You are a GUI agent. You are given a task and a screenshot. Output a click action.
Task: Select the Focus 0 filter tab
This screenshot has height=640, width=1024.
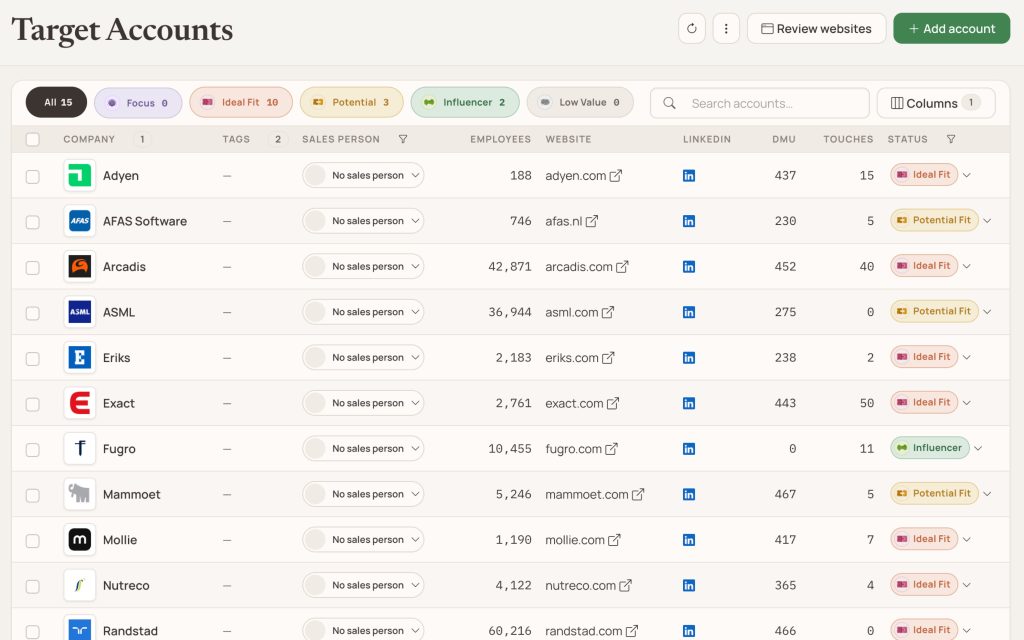tap(138, 103)
